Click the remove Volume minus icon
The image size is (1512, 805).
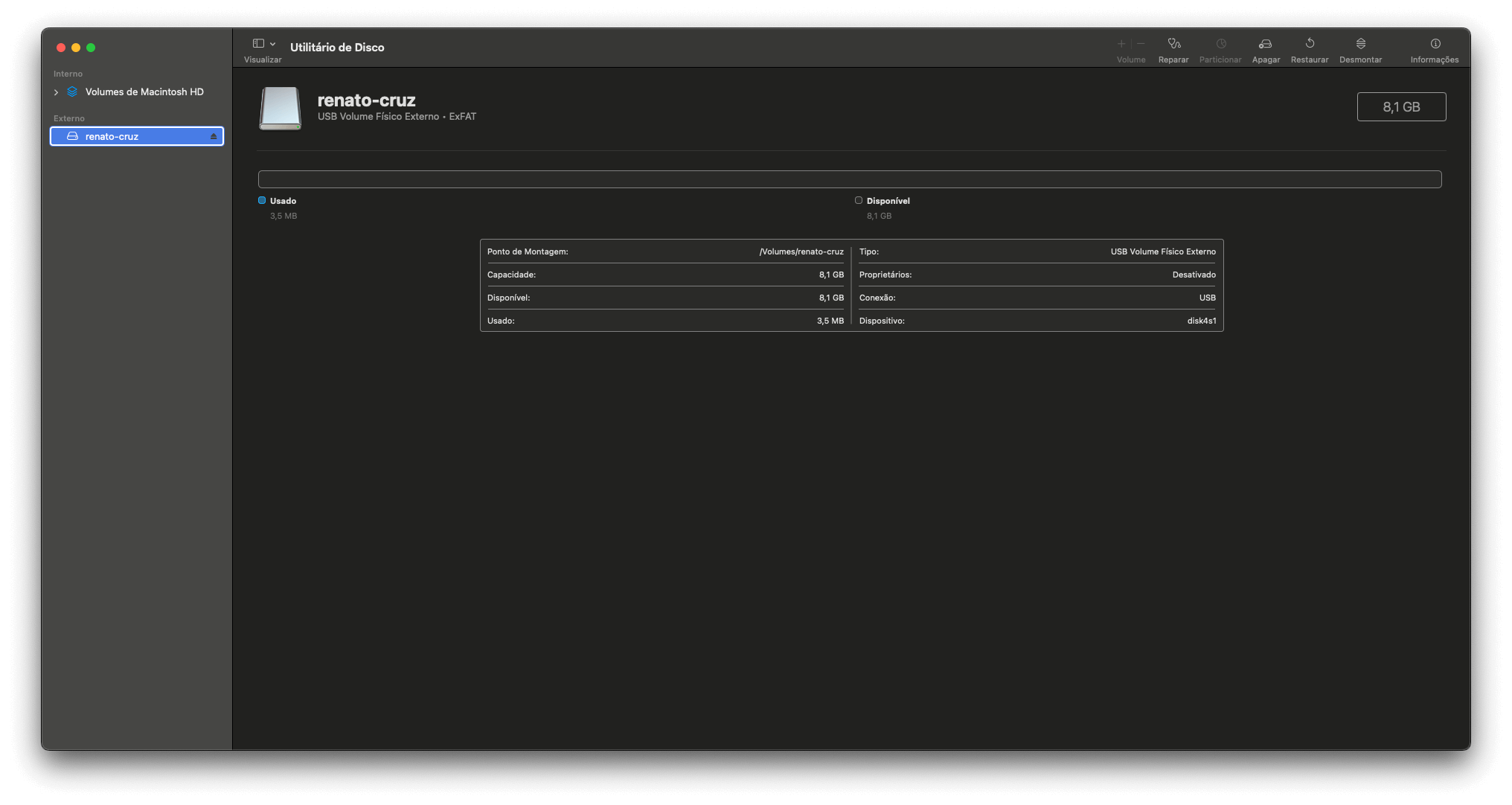[1141, 44]
